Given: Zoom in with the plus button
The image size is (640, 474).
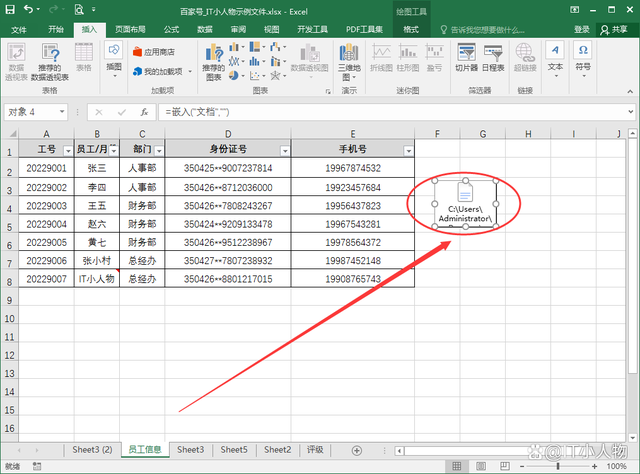Looking at the screenshot, I should (594, 466).
